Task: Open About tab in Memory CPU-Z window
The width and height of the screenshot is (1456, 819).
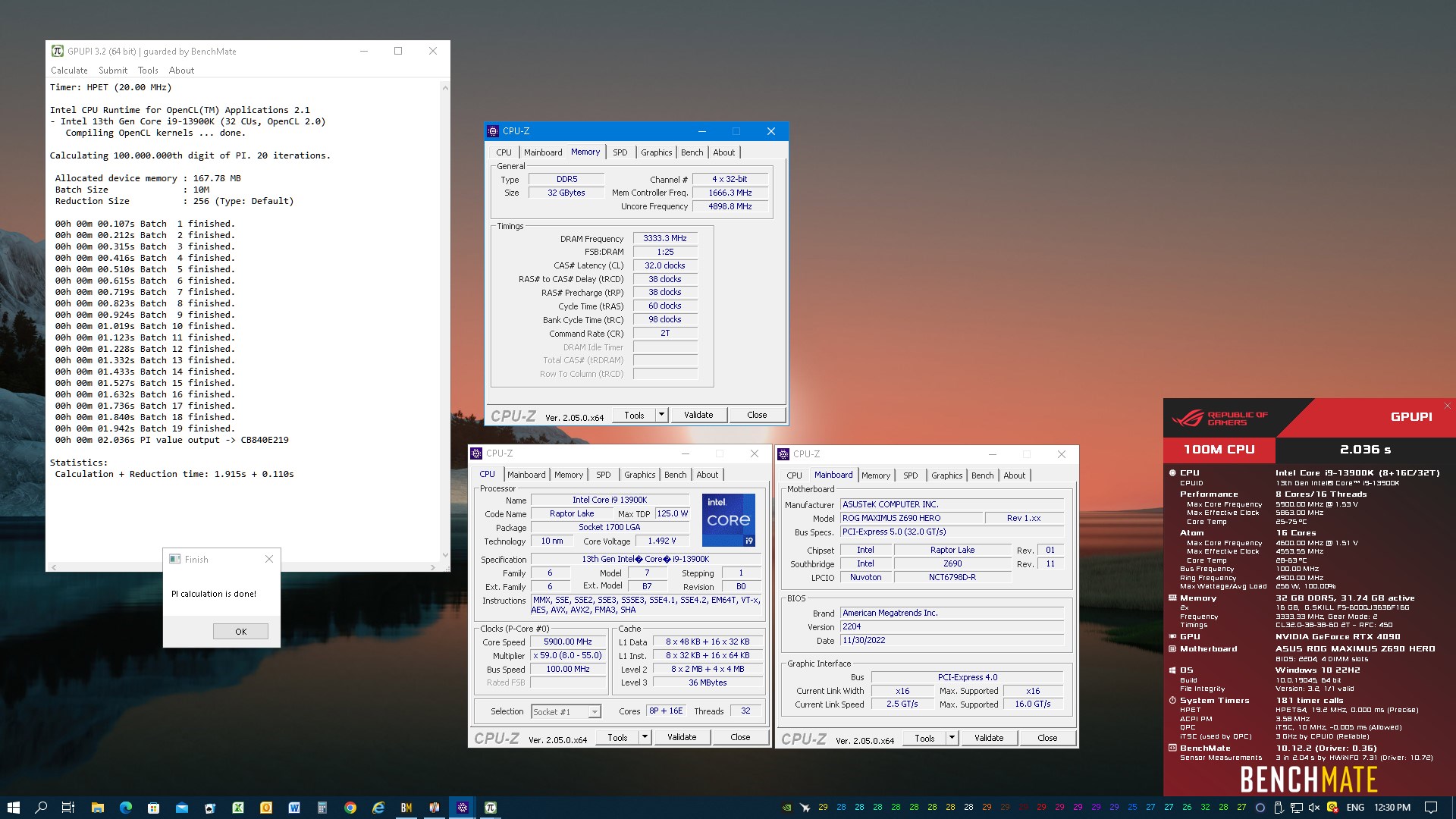Action: pos(723,152)
